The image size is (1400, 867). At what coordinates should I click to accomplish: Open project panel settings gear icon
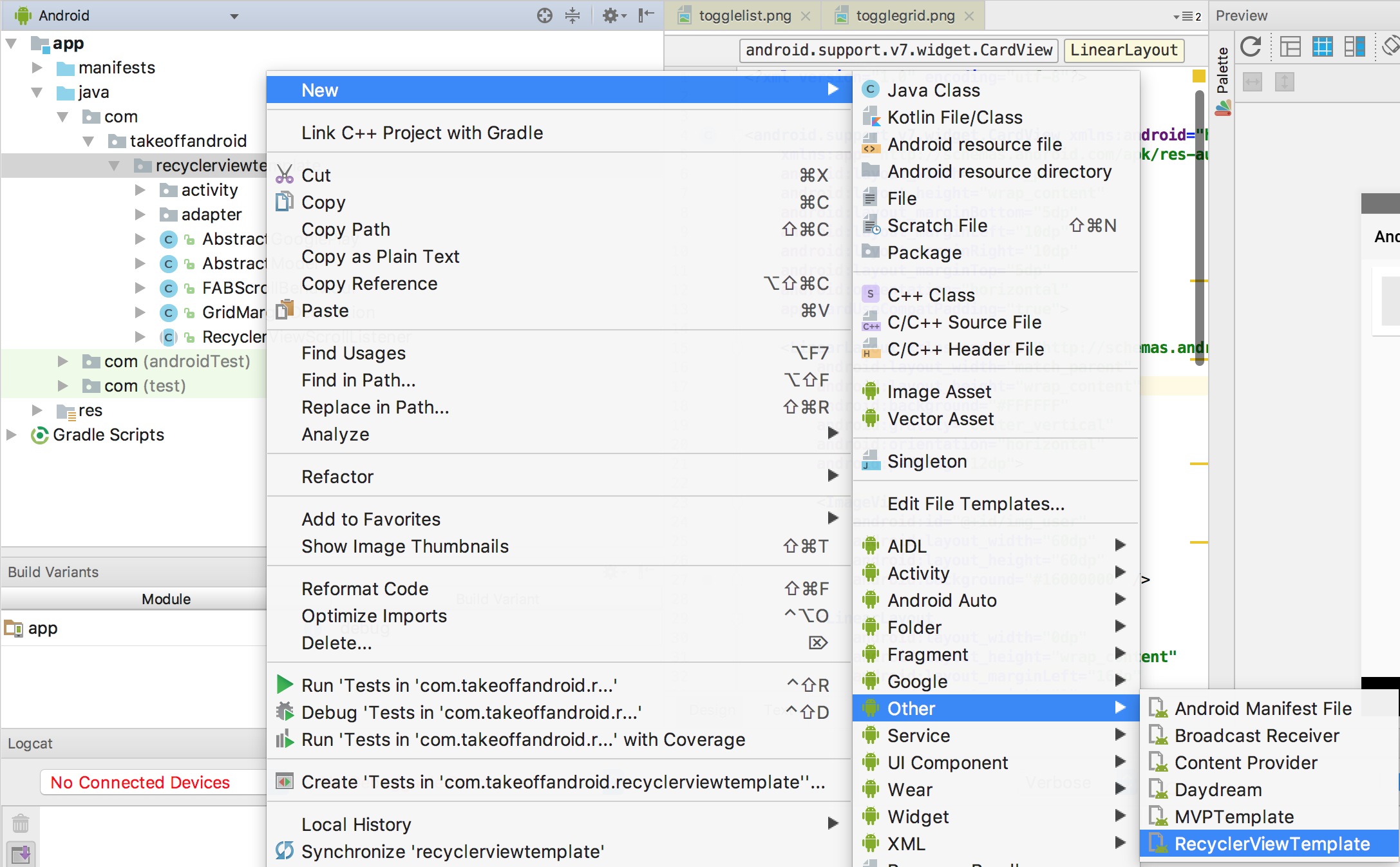[610, 15]
